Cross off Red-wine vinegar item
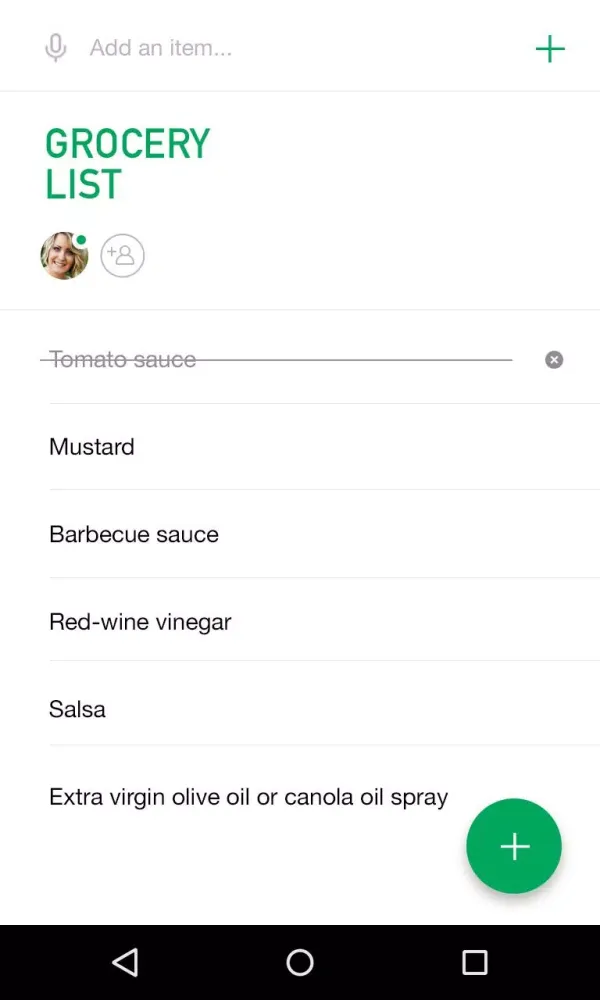Image resolution: width=600 pixels, height=1000 pixels. click(140, 622)
